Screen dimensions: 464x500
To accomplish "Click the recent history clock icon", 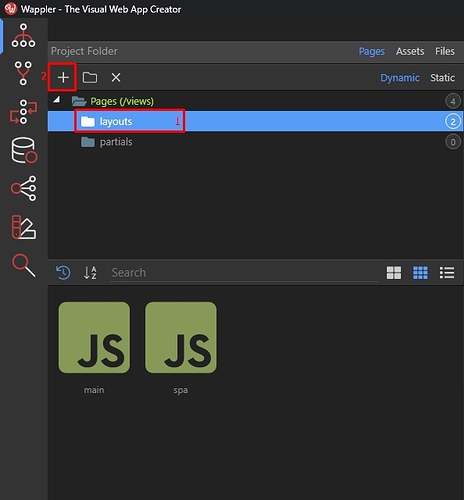I will [63, 273].
